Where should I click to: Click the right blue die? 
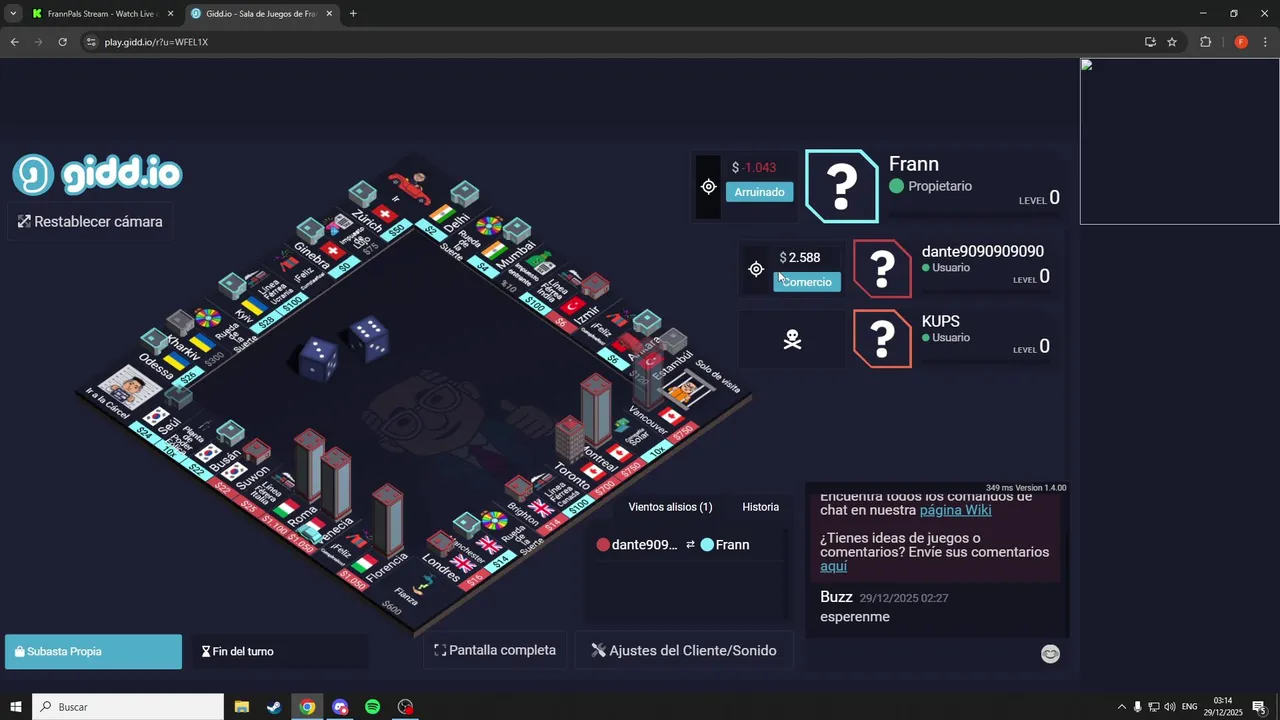click(368, 340)
